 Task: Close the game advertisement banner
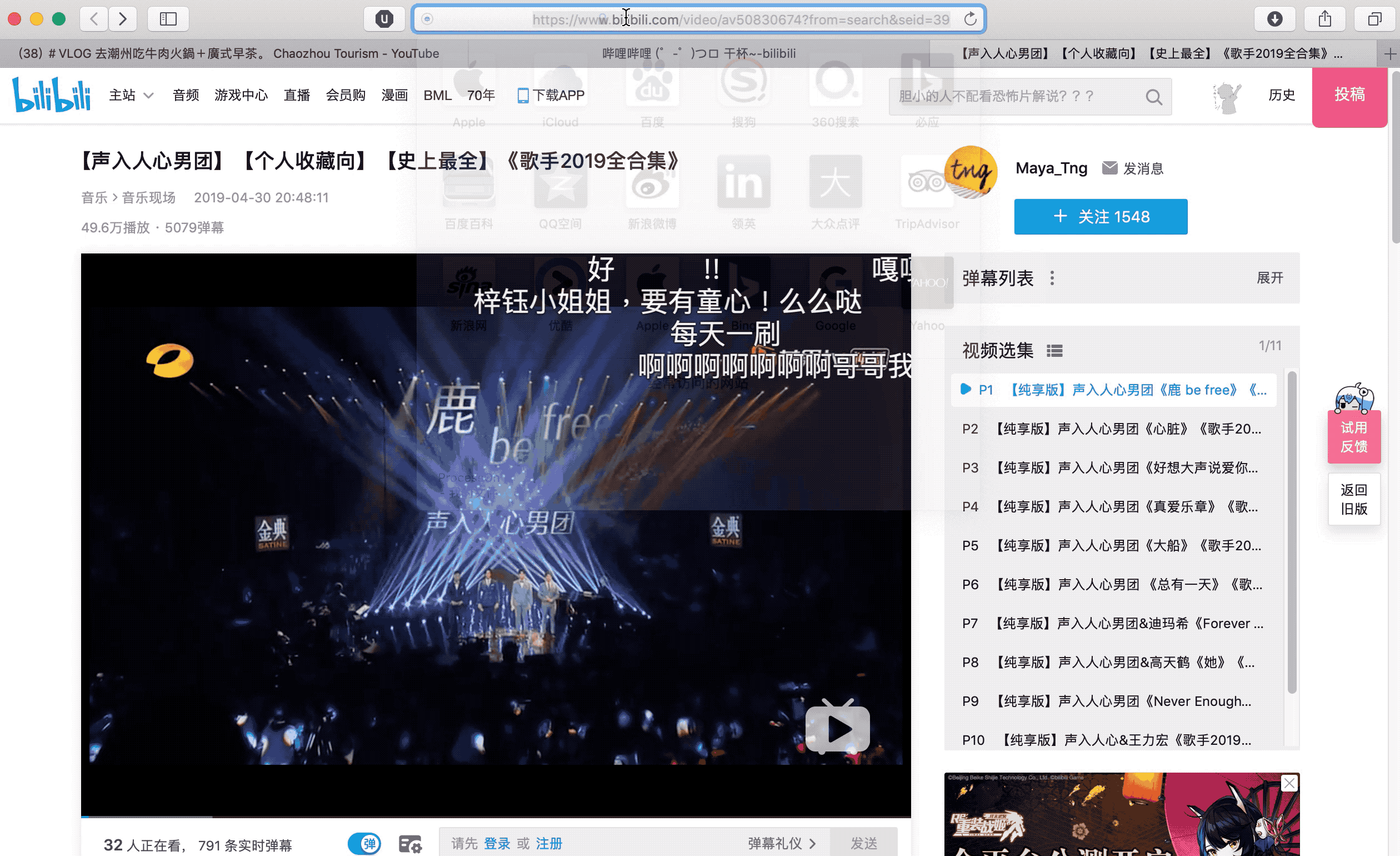click(x=1289, y=783)
